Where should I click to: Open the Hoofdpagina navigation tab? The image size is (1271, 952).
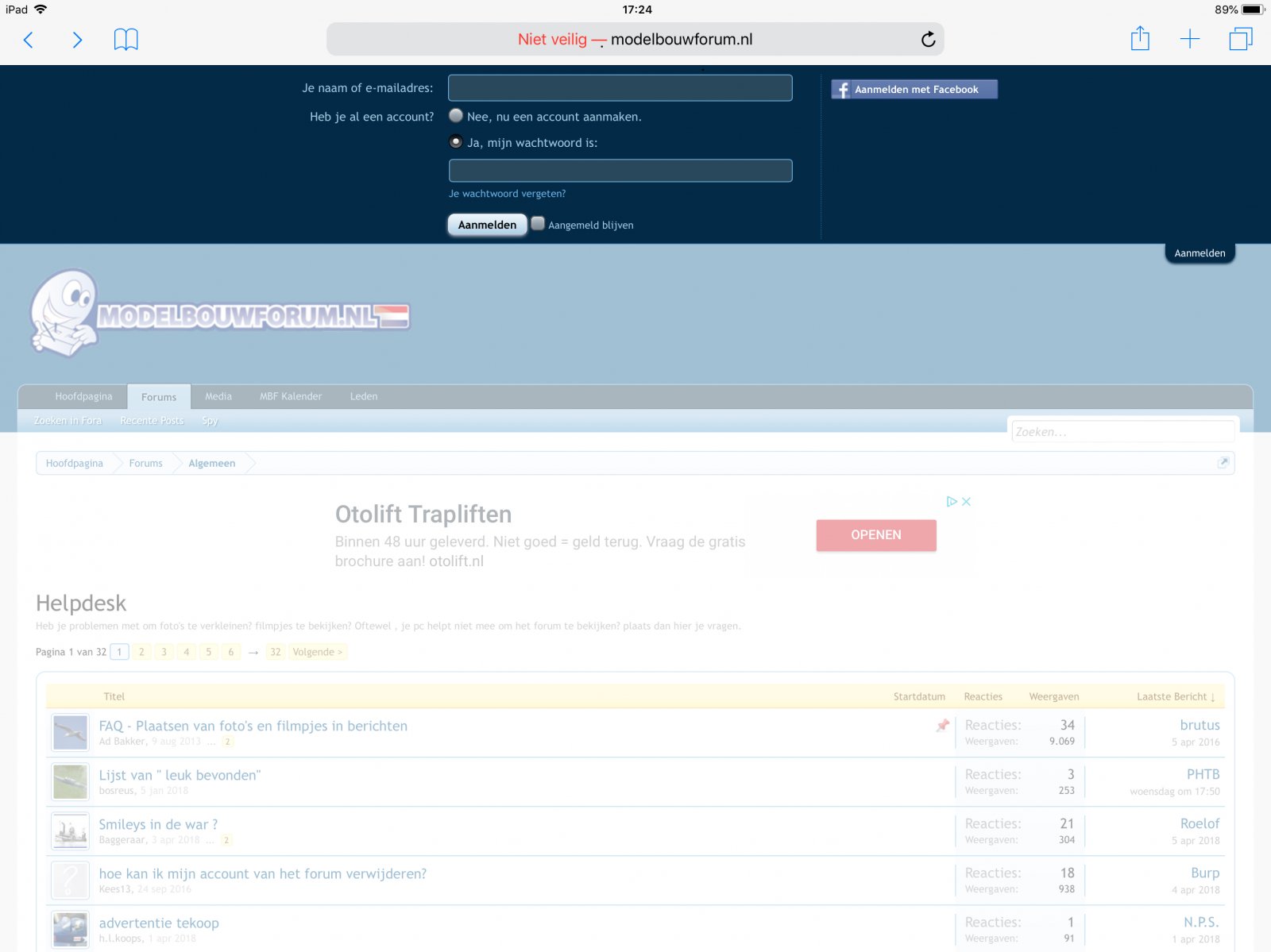[x=83, y=396]
